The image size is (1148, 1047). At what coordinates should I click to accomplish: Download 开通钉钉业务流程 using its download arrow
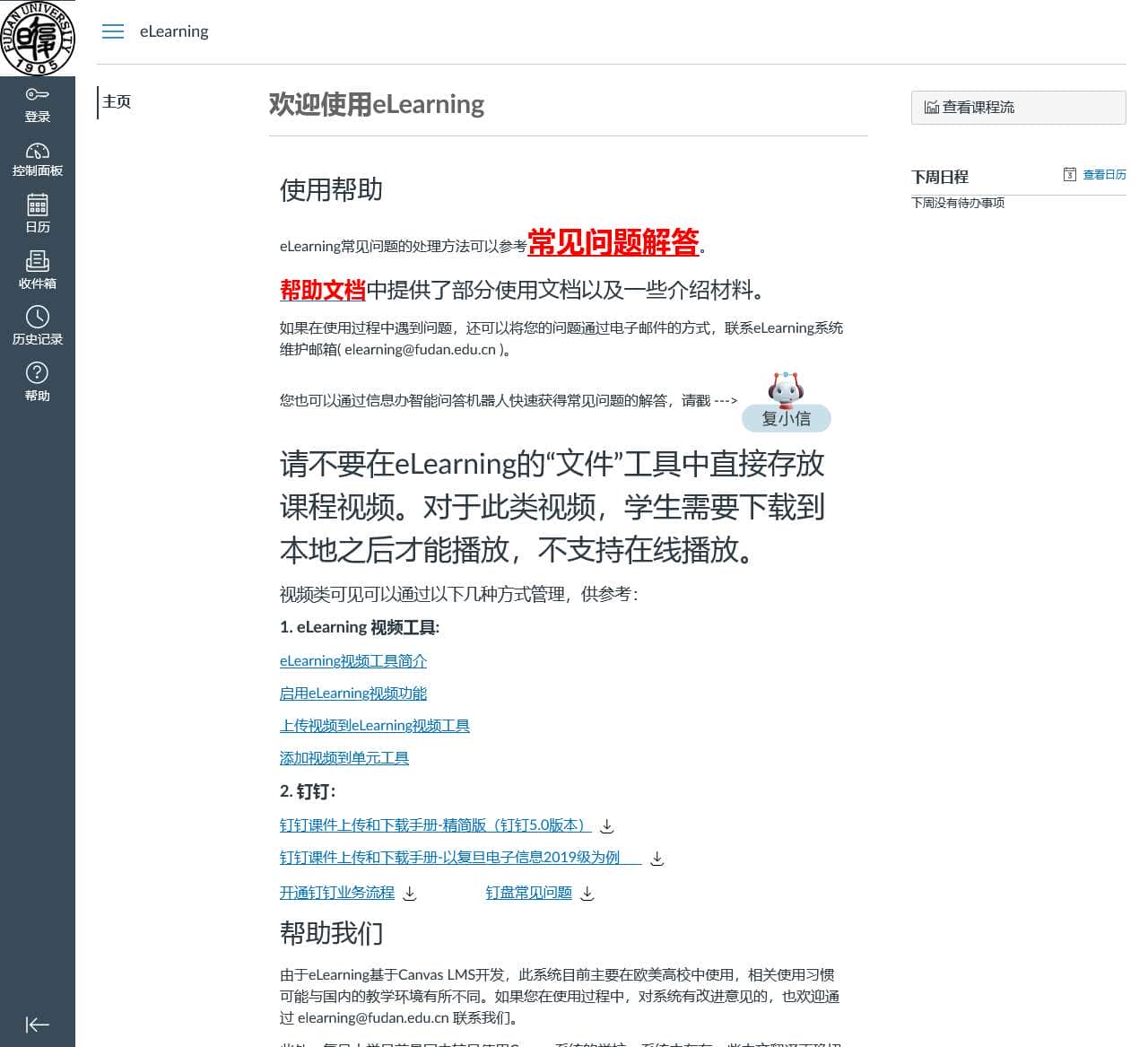click(x=410, y=894)
